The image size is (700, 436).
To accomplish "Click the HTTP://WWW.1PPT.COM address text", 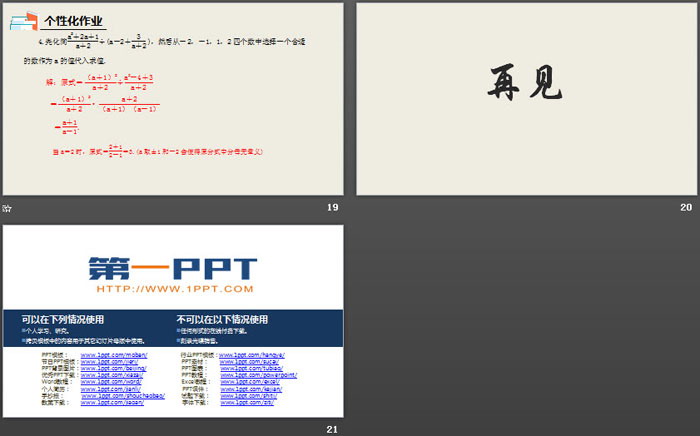I will 172,289.
